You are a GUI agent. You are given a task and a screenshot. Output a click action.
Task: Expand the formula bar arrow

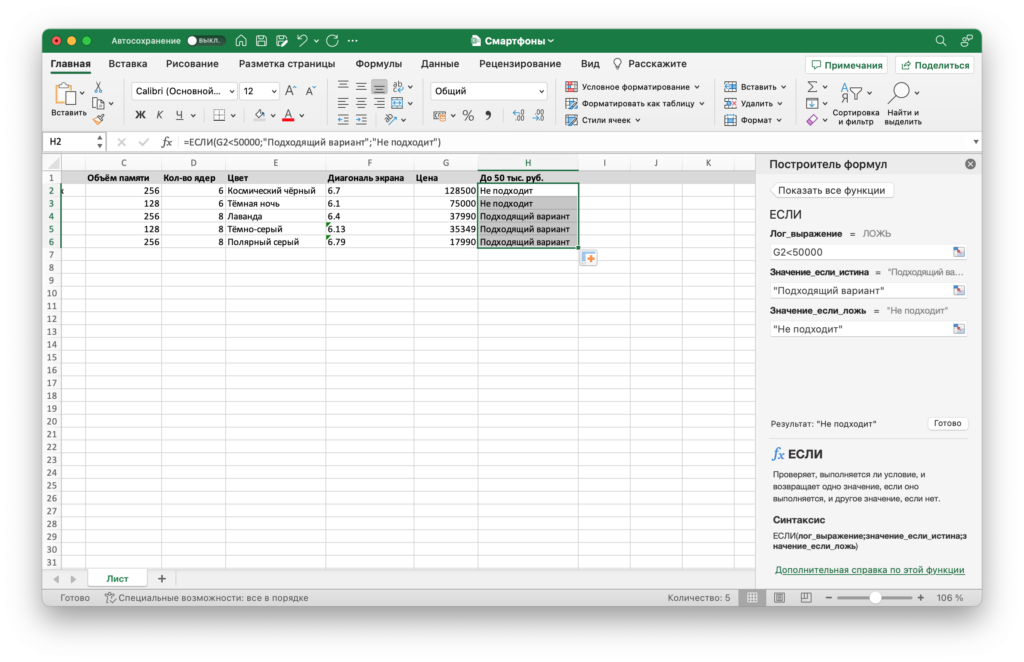pyautogui.click(x=976, y=142)
